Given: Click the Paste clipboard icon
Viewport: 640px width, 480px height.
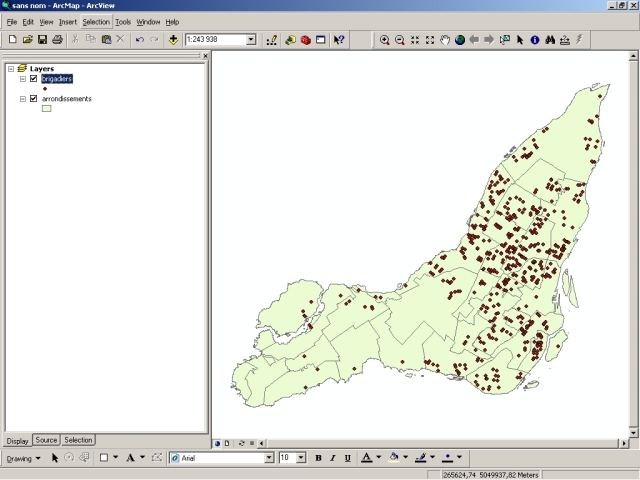Looking at the screenshot, I should pyautogui.click(x=106, y=40).
